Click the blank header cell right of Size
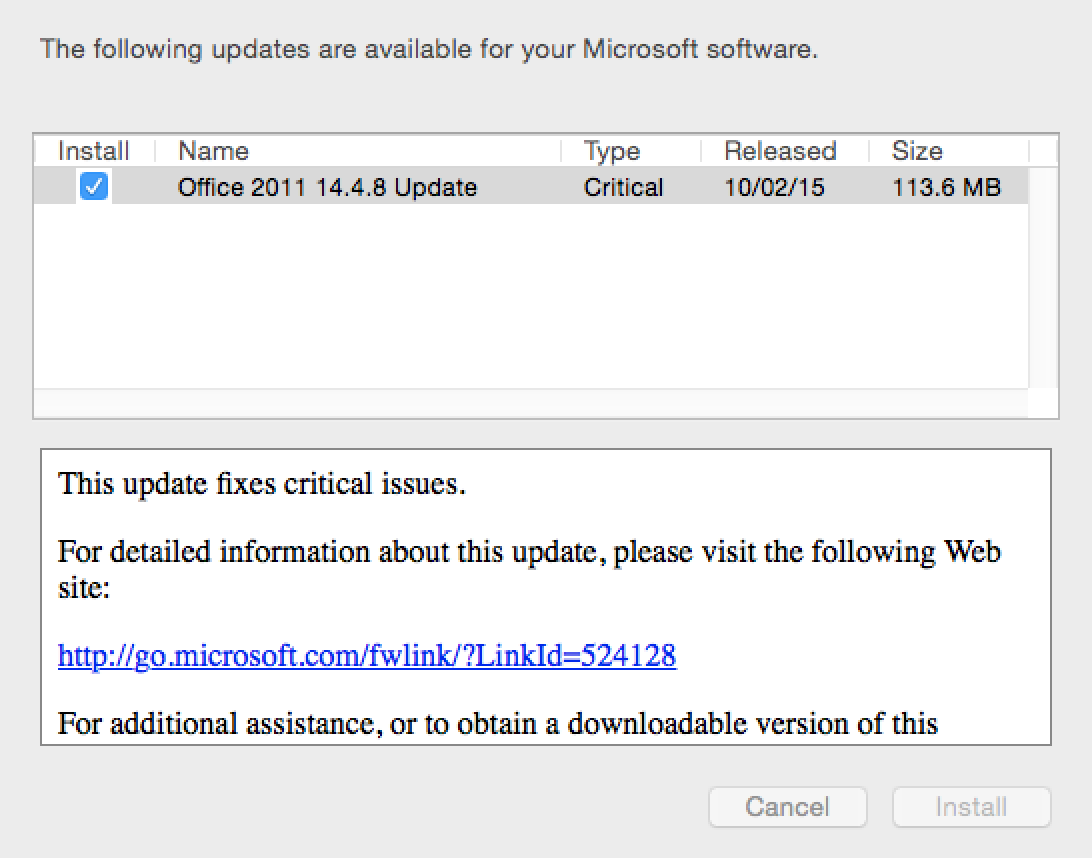The height and width of the screenshot is (858, 1092). [1043, 151]
